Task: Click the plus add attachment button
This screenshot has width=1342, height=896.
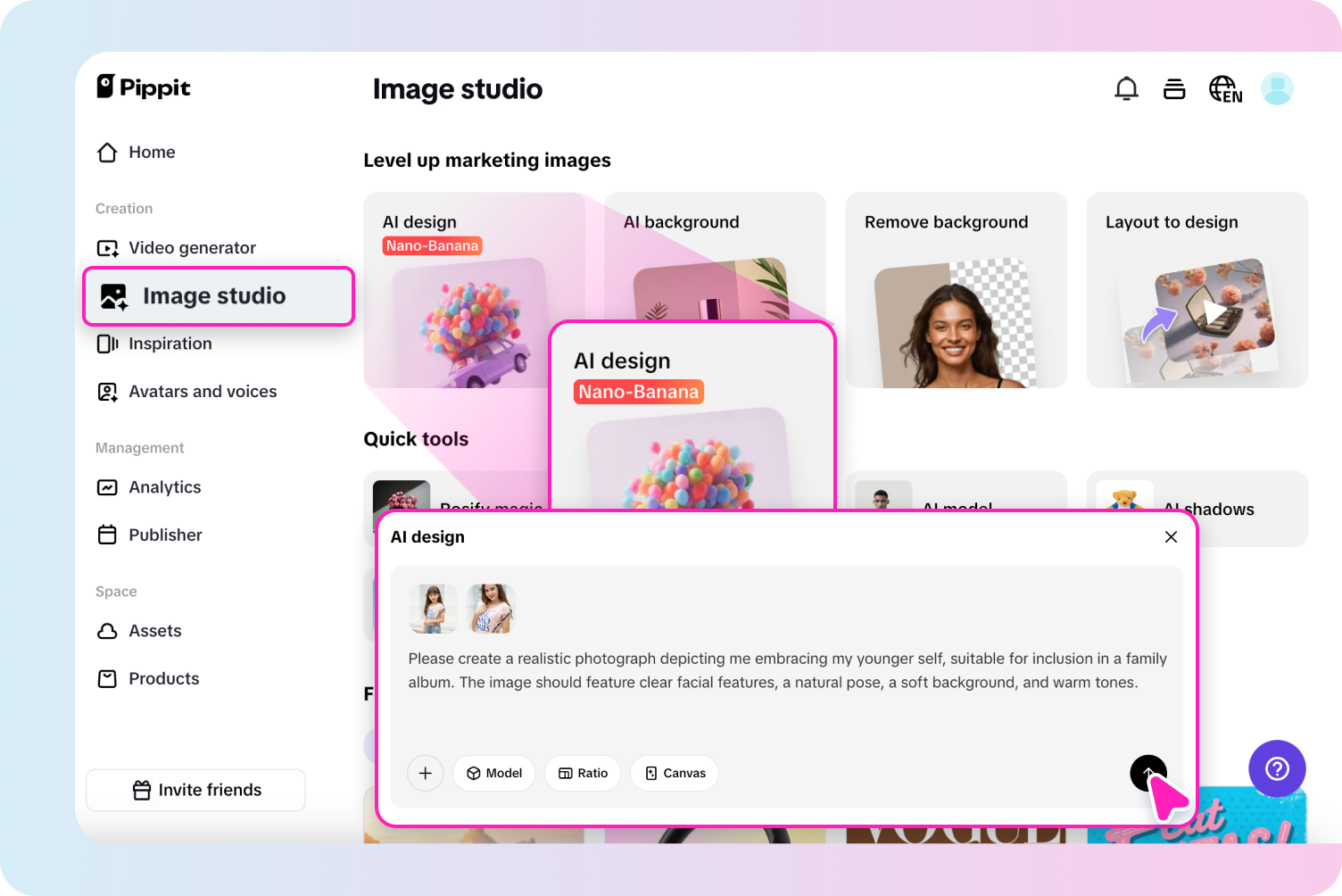Action: click(426, 773)
